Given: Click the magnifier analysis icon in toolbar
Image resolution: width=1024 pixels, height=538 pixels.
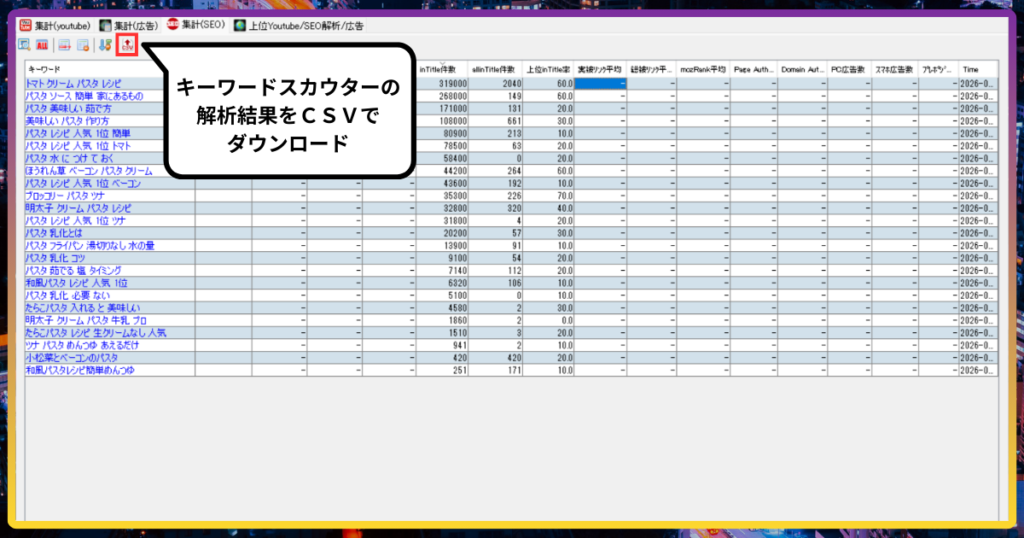Looking at the screenshot, I should coord(23,45).
